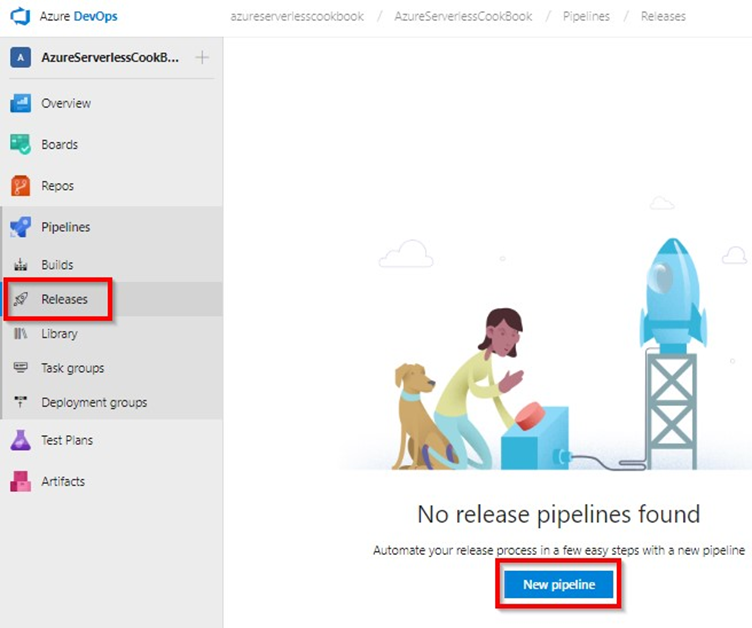Open Releases under Pipelines
The height and width of the screenshot is (628, 752).
[64, 299]
